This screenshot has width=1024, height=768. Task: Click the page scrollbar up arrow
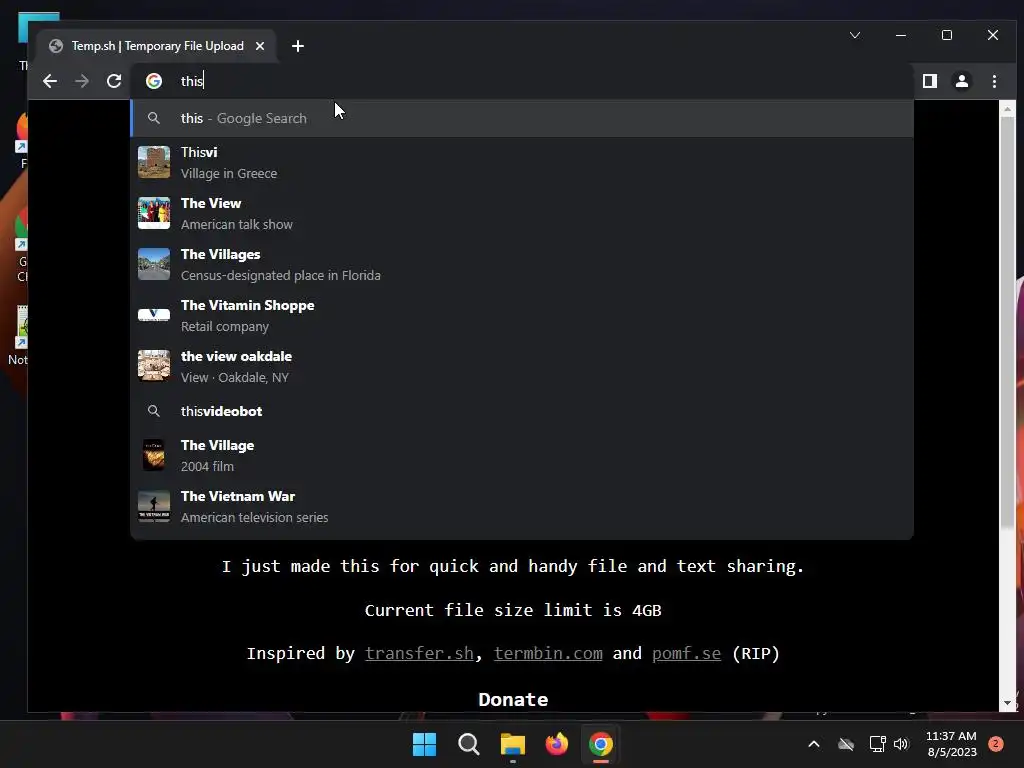pos(1007,109)
